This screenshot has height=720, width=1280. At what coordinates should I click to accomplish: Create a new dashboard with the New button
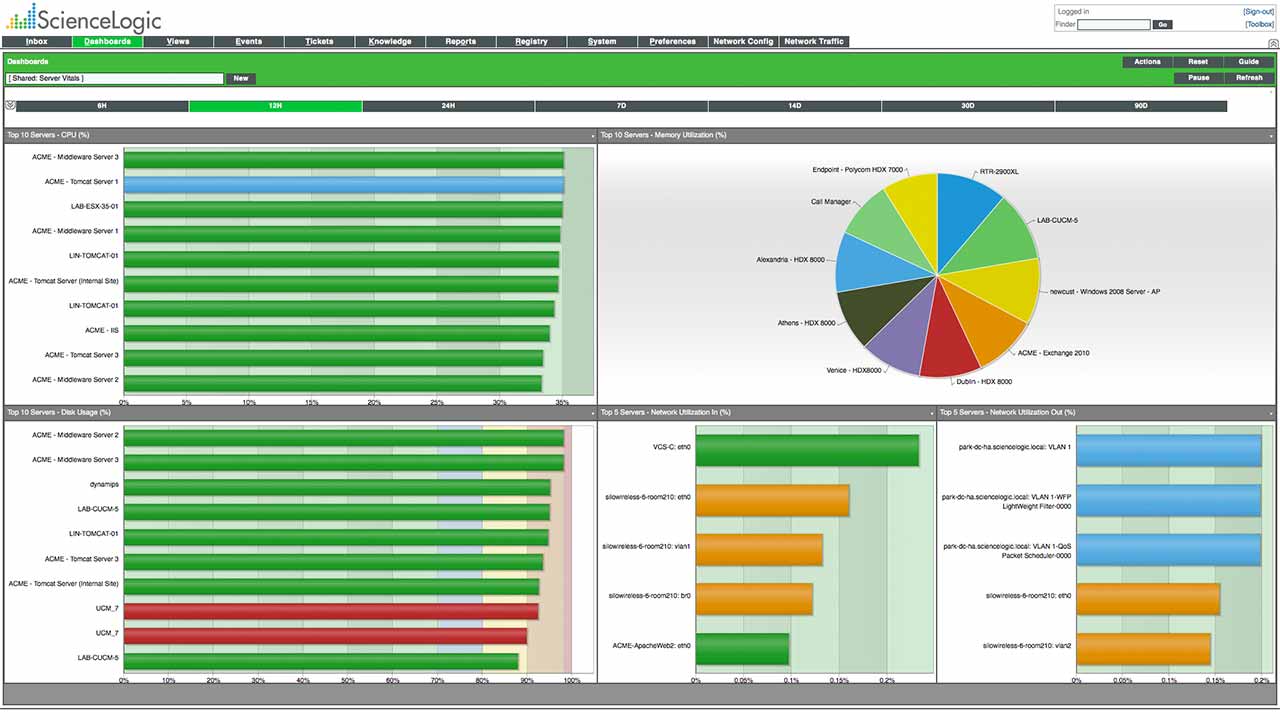click(241, 78)
